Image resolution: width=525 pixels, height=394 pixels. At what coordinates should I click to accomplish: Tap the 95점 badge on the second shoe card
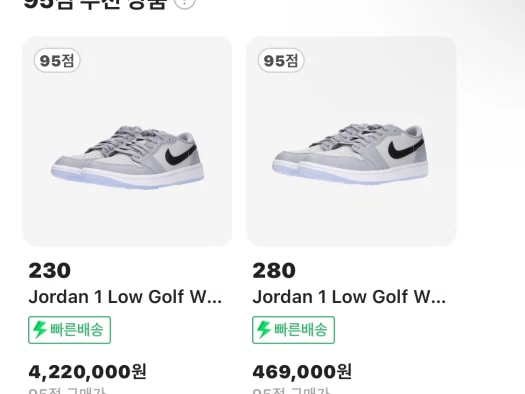click(281, 61)
